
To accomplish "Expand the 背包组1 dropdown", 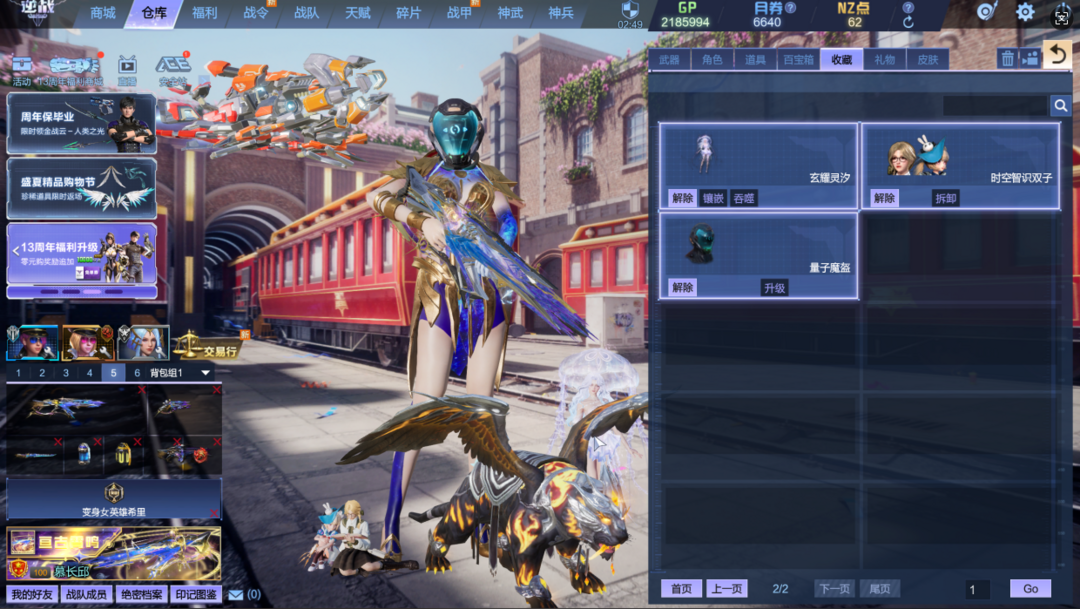I will (x=205, y=373).
